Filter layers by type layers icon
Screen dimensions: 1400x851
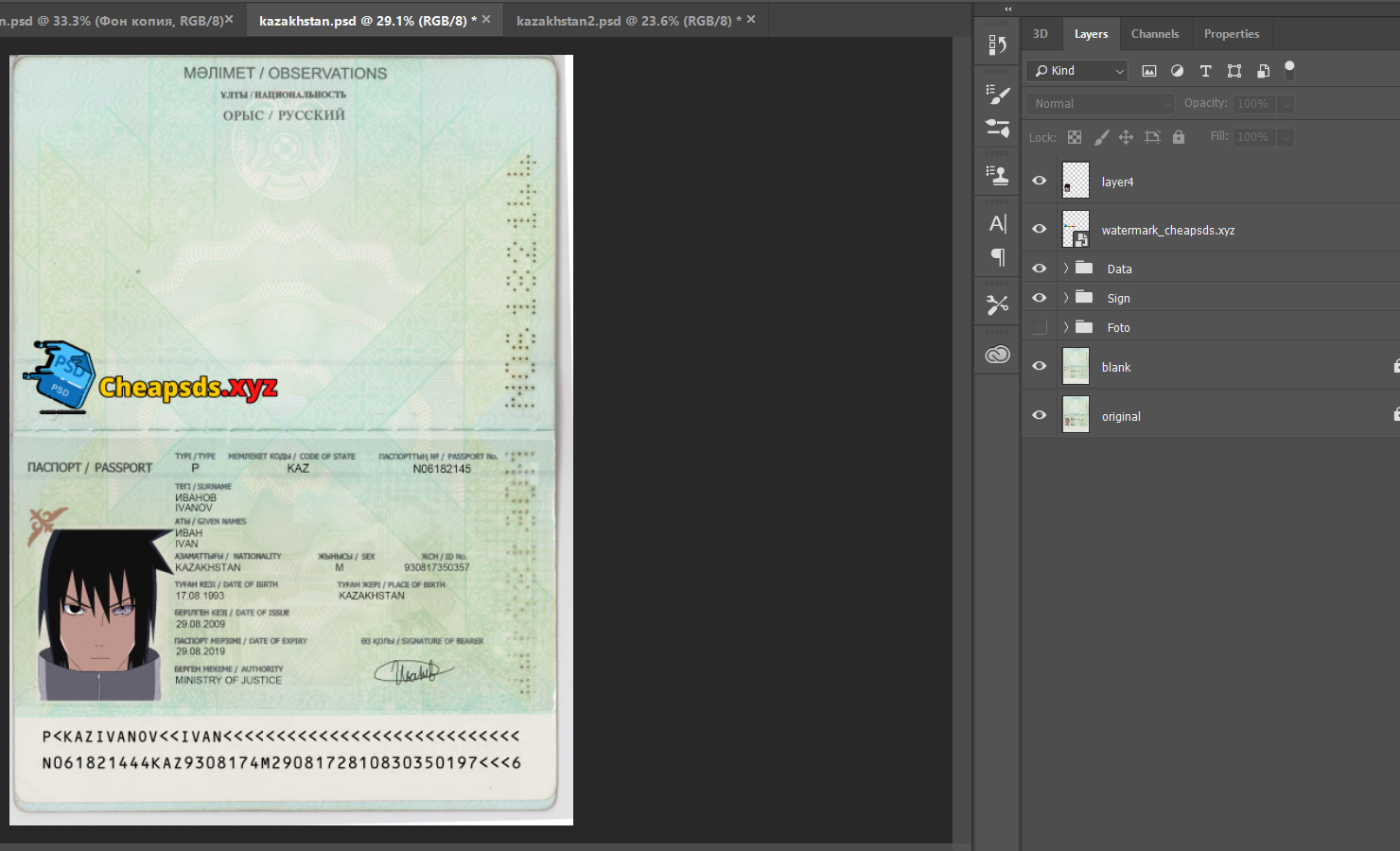click(1205, 71)
